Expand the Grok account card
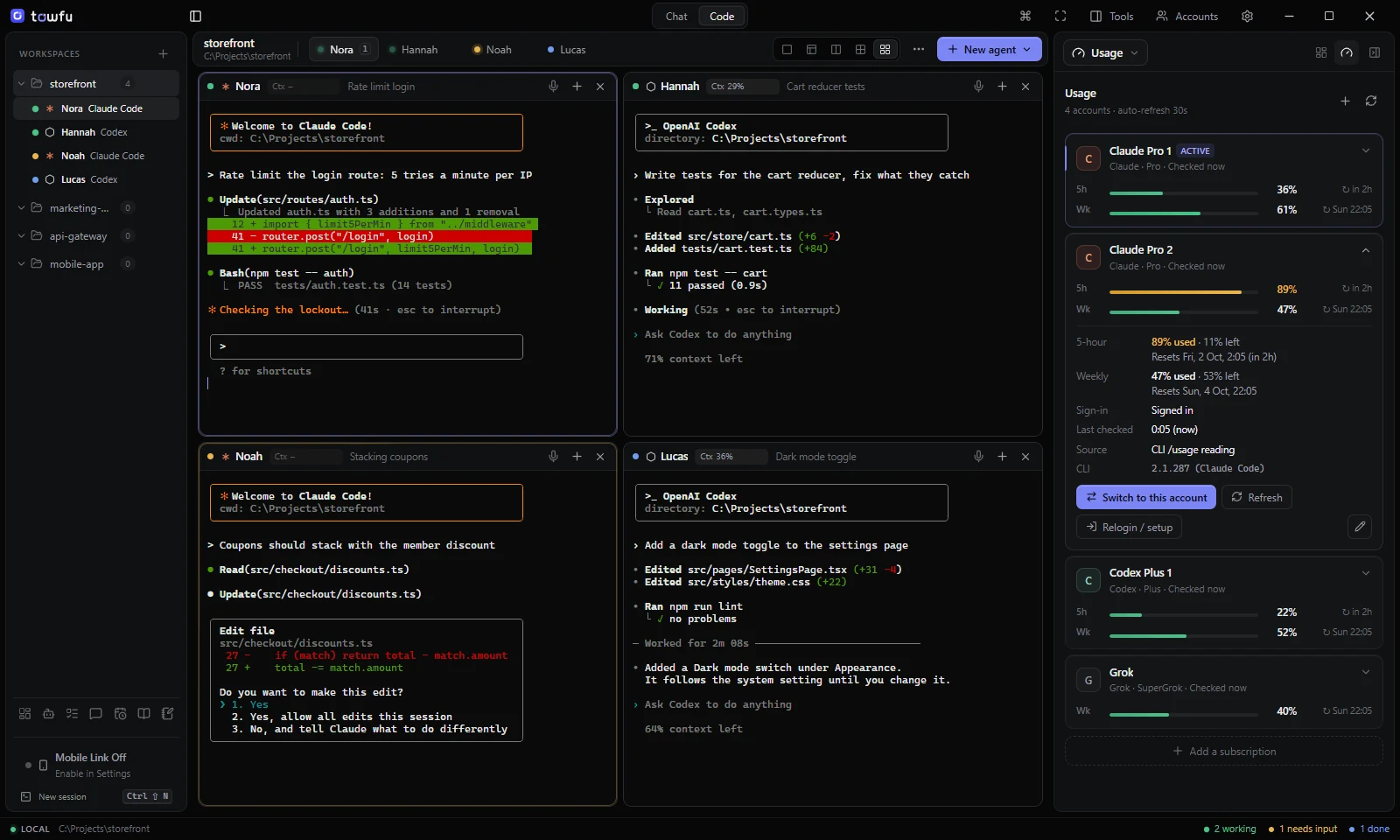1400x840 pixels. [1365, 672]
